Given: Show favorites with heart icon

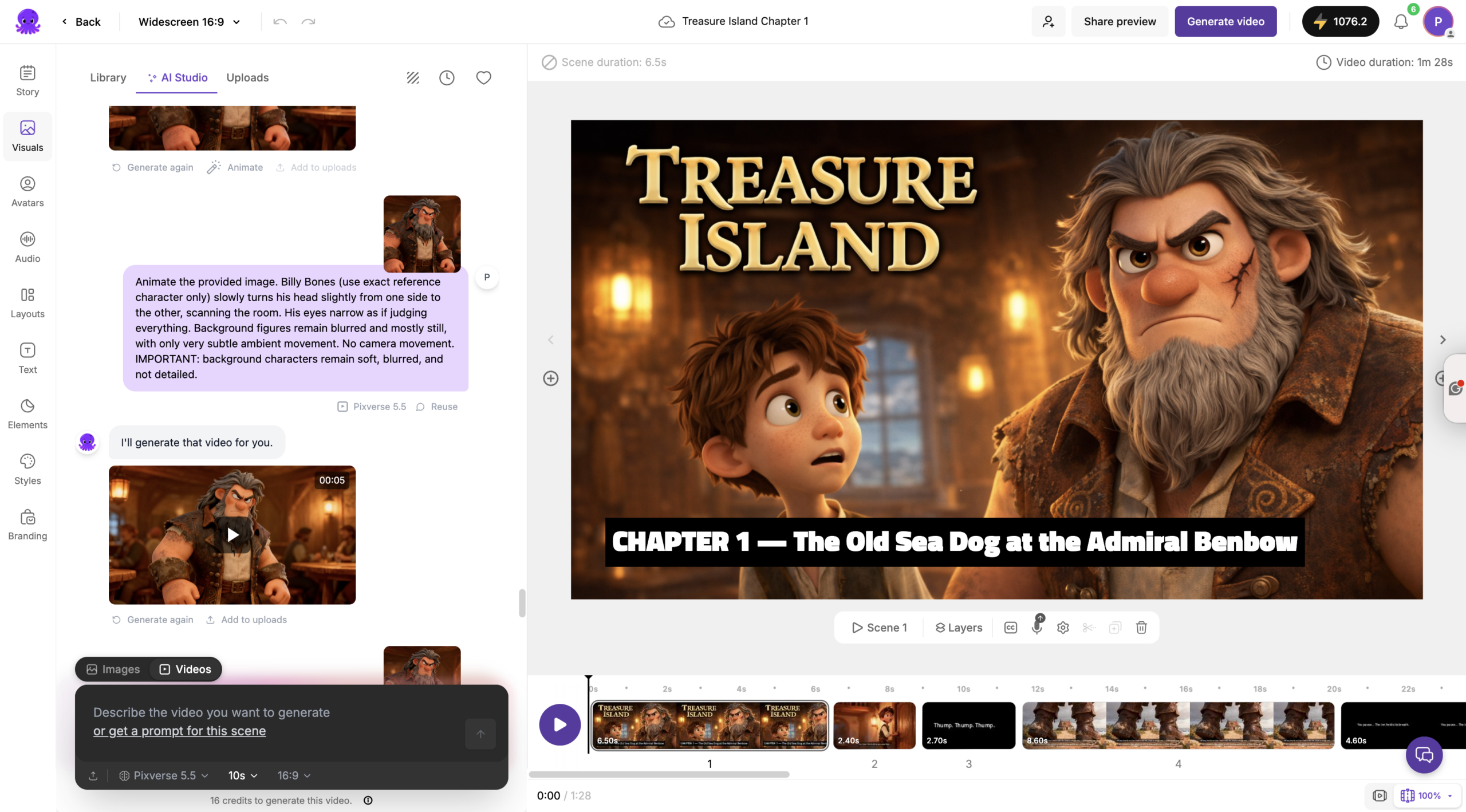Looking at the screenshot, I should 483,78.
